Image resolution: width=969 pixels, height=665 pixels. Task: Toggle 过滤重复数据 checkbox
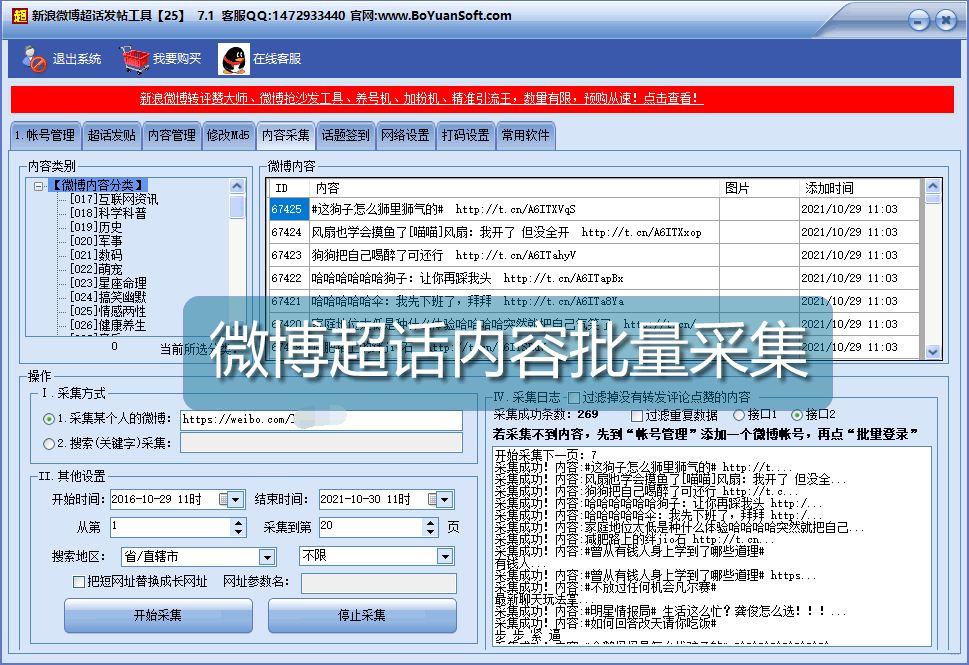pos(637,415)
